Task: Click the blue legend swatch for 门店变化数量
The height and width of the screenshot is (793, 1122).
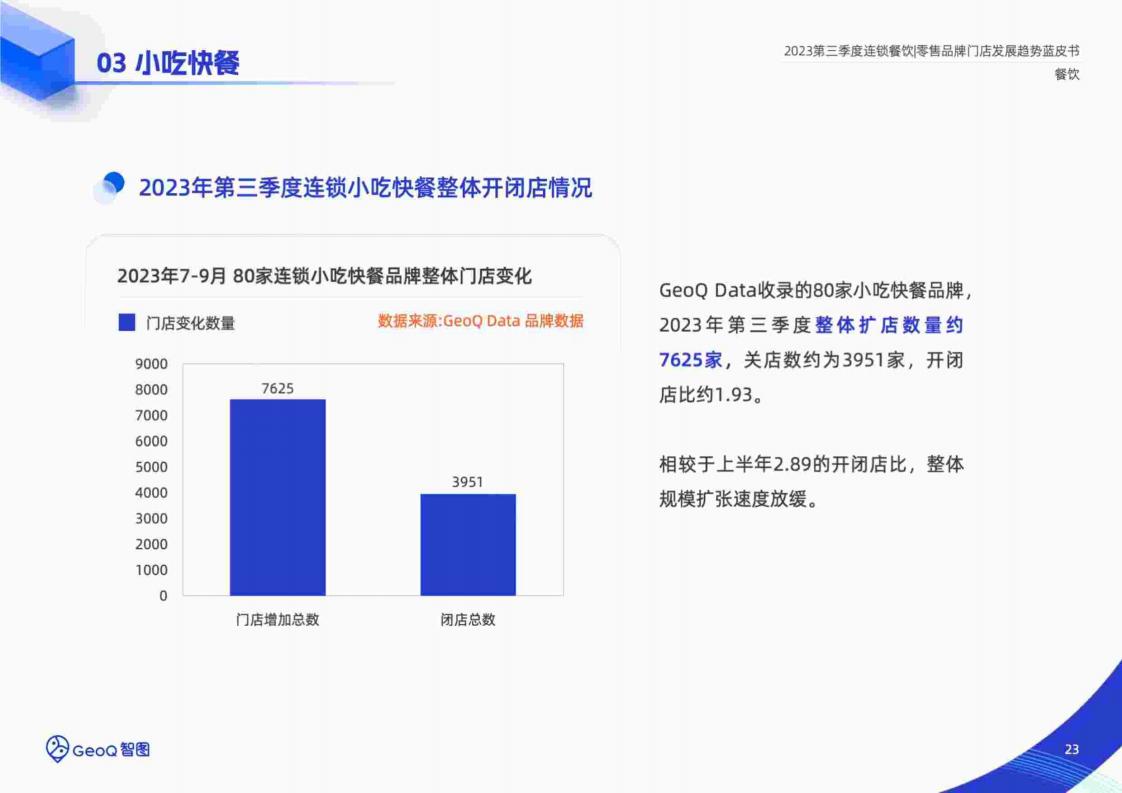Action: click(127, 323)
